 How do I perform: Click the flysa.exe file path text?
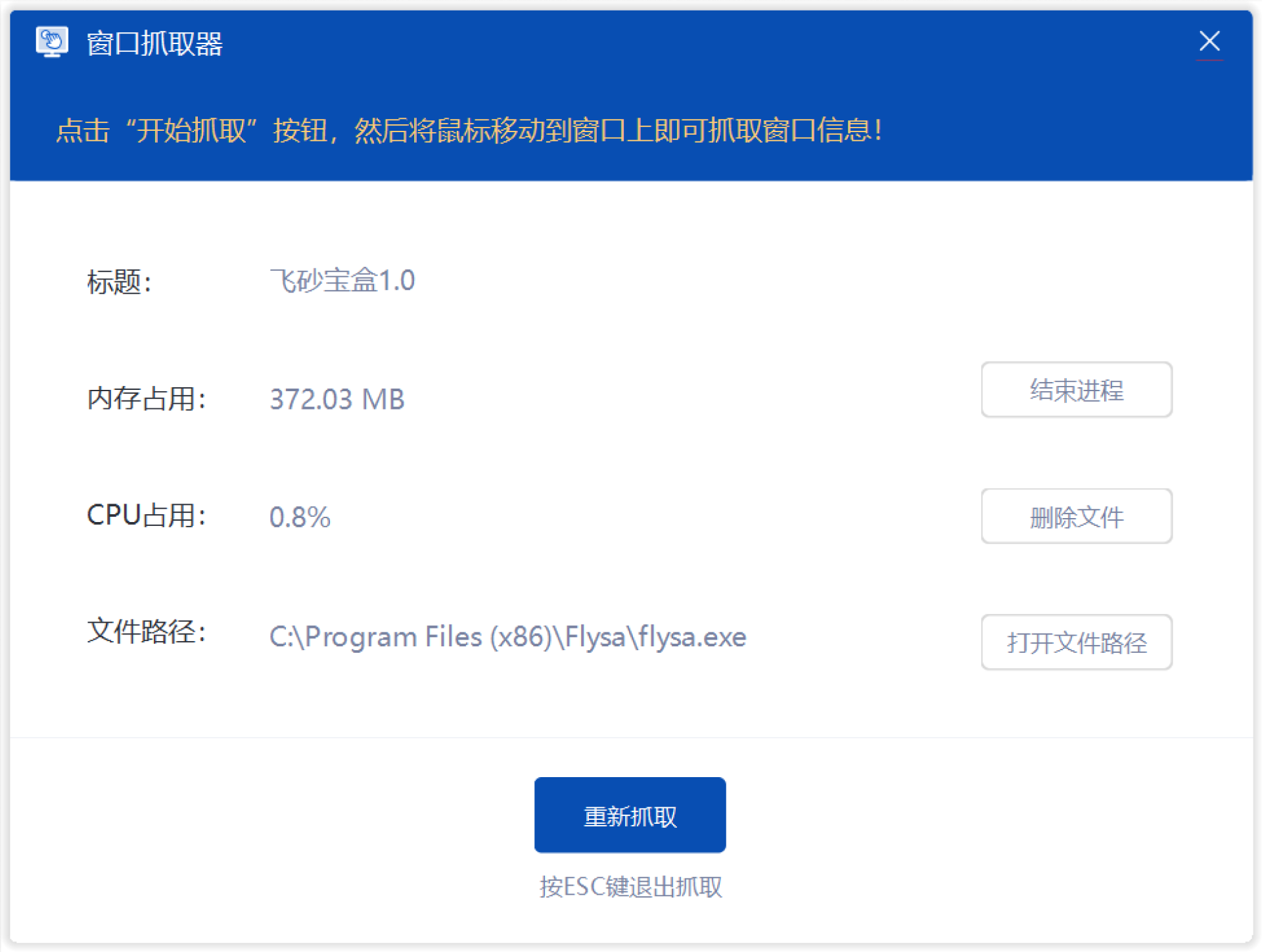pyautogui.click(x=507, y=636)
